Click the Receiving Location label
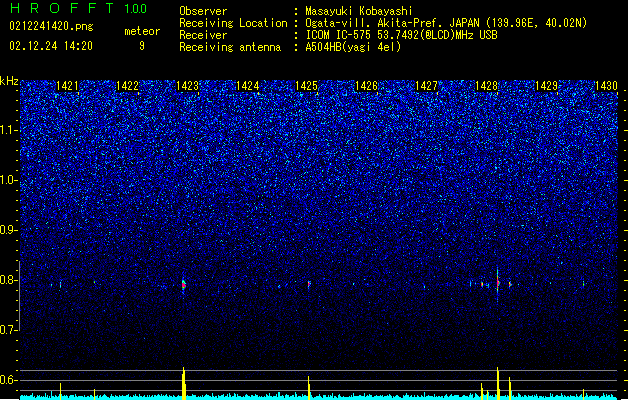Image resolution: width=629 pixels, height=400 pixels. coord(233,23)
